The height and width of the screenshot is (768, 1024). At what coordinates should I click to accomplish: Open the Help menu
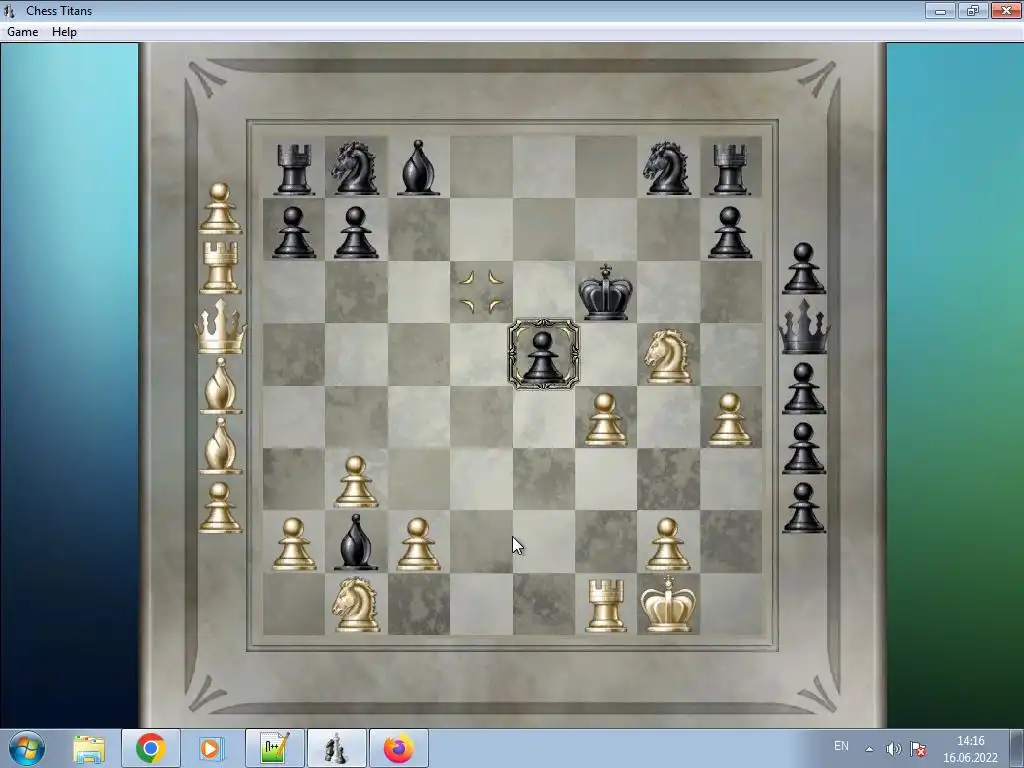click(64, 32)
